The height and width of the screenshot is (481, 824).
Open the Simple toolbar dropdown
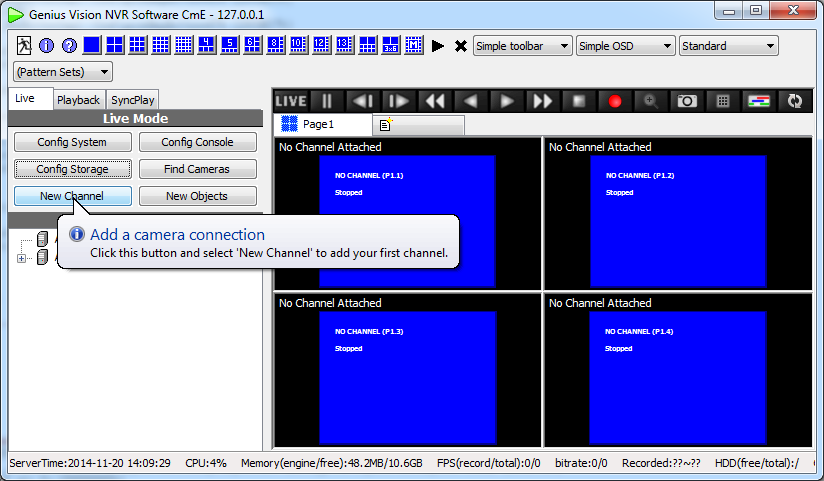pyautogui.click(x=522, y=46)
